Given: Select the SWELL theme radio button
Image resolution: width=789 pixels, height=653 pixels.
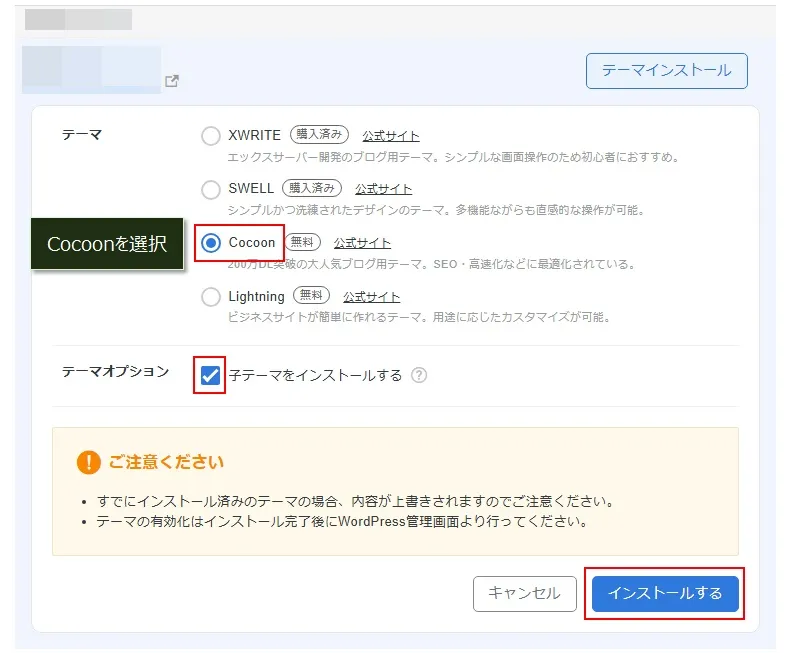Looking at the screenshot, I should tap(211, 189).
